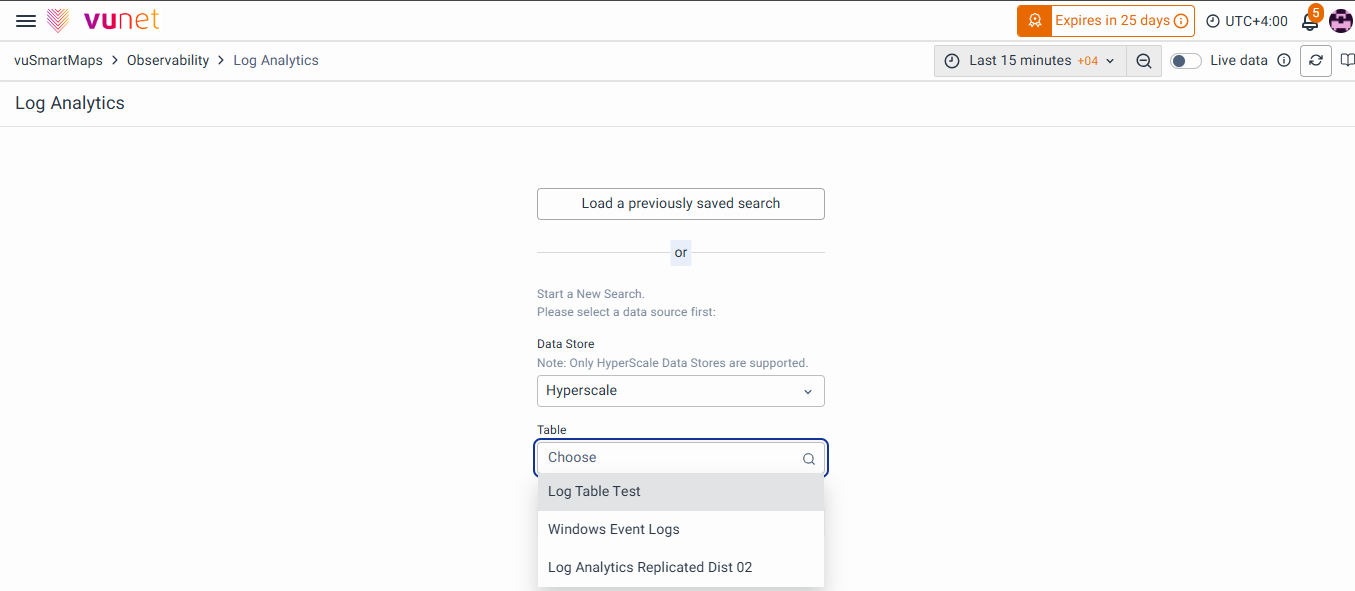Viewport: 1355px width, 591px height.
Task: Open the Last 15 minutes time picker
Action: (x=1029, y=61)
